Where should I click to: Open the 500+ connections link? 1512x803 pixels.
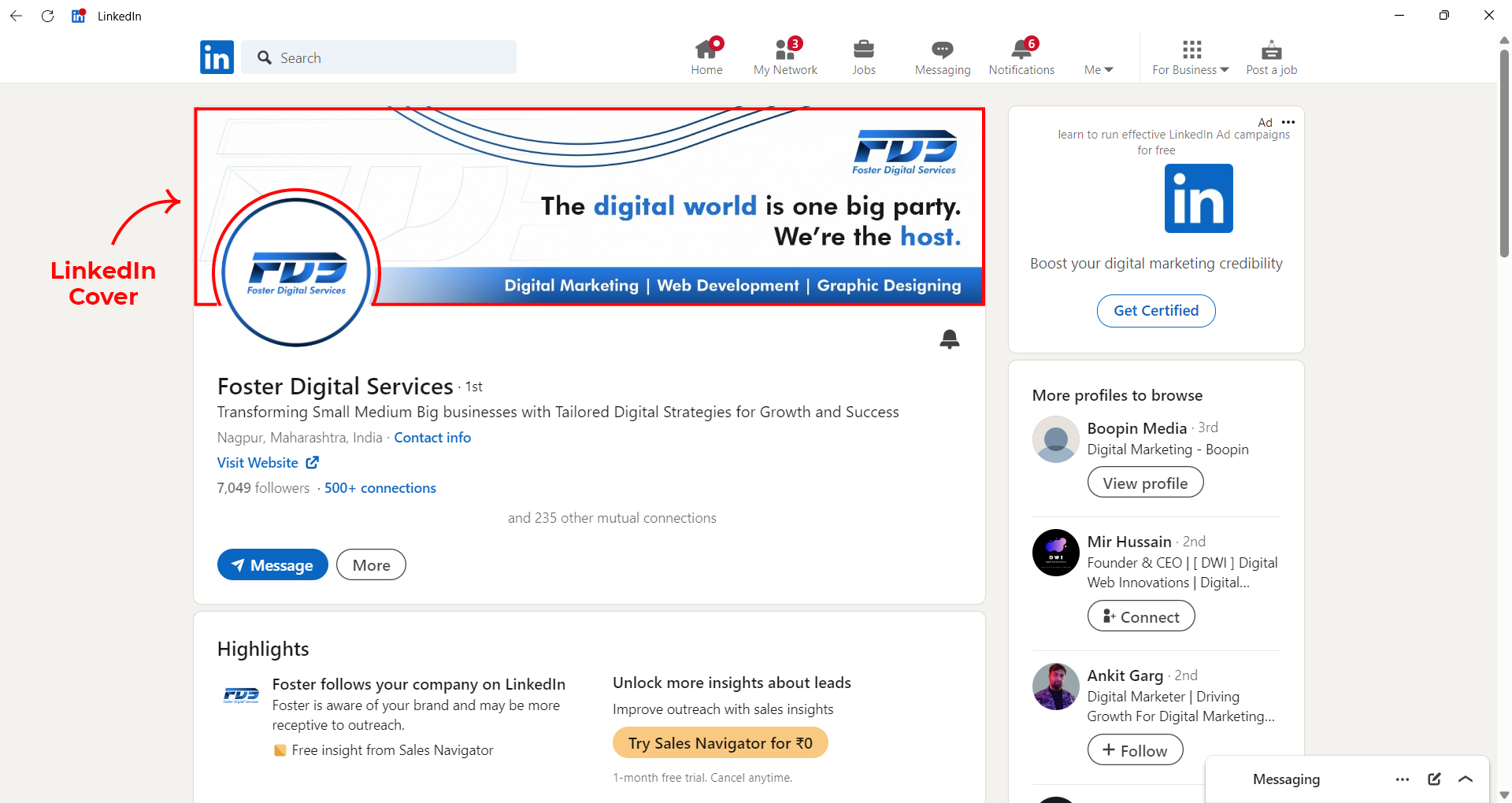pos(380,488)
